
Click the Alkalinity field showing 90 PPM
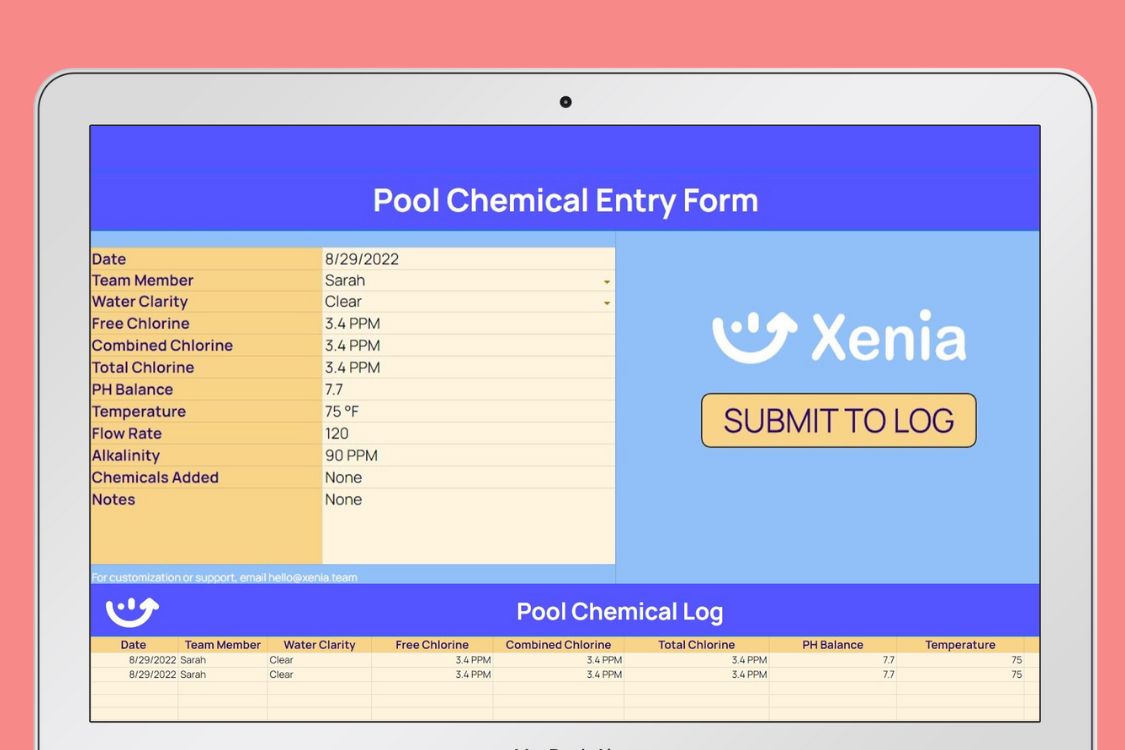[470, 455]
